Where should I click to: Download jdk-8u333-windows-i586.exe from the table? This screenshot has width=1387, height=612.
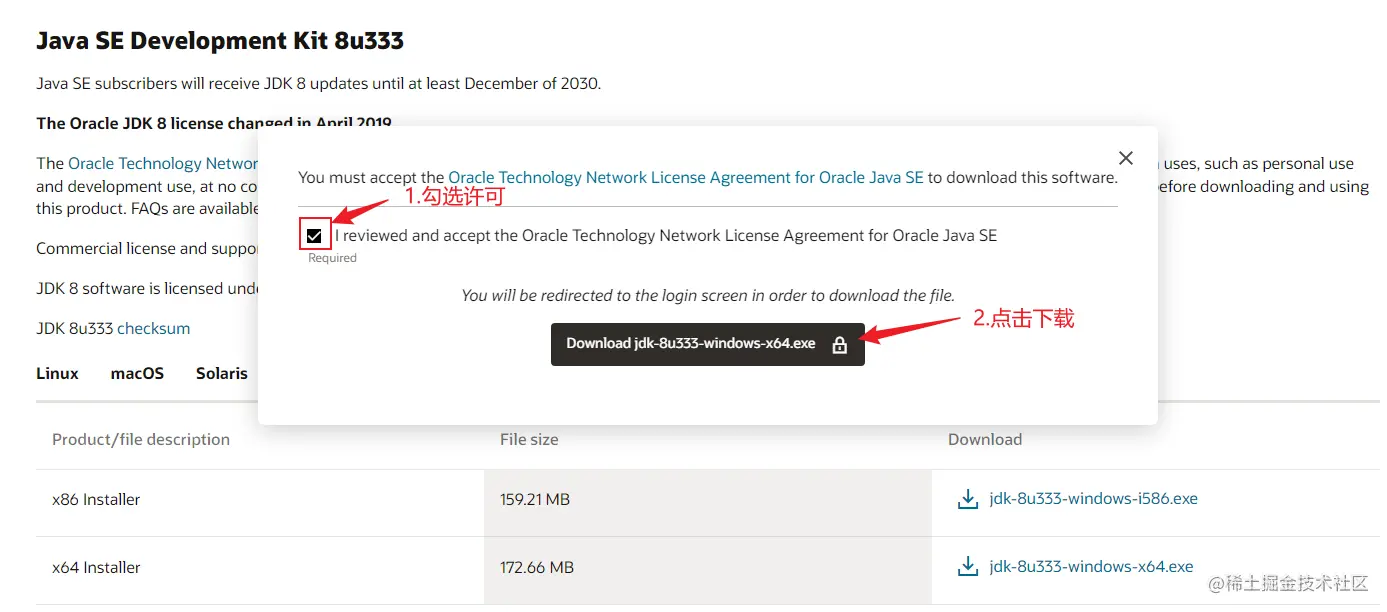(1093, 499)
